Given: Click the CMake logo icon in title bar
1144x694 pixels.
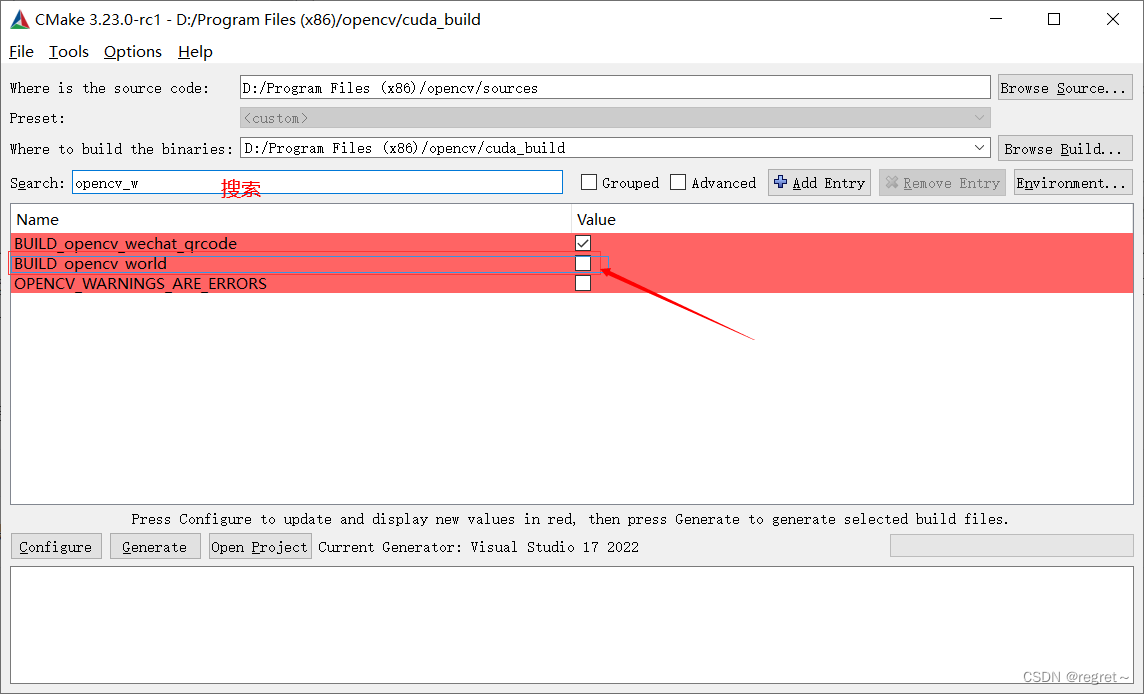Looking at the screenshot, I should pos(20,20).
